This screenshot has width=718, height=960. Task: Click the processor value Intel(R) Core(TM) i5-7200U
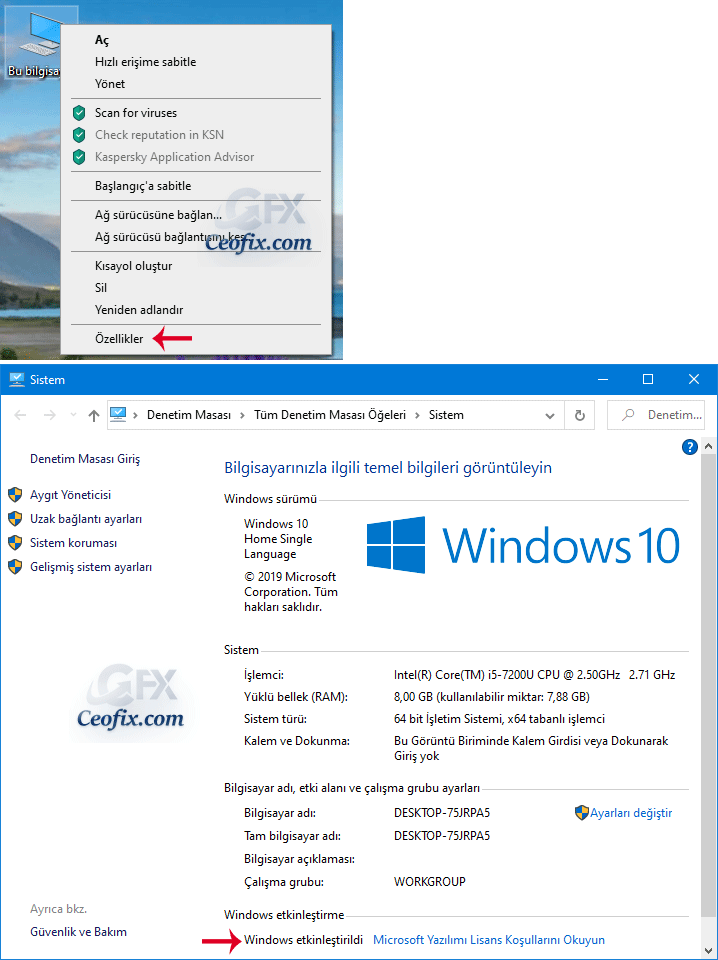[x=534, y=675]
